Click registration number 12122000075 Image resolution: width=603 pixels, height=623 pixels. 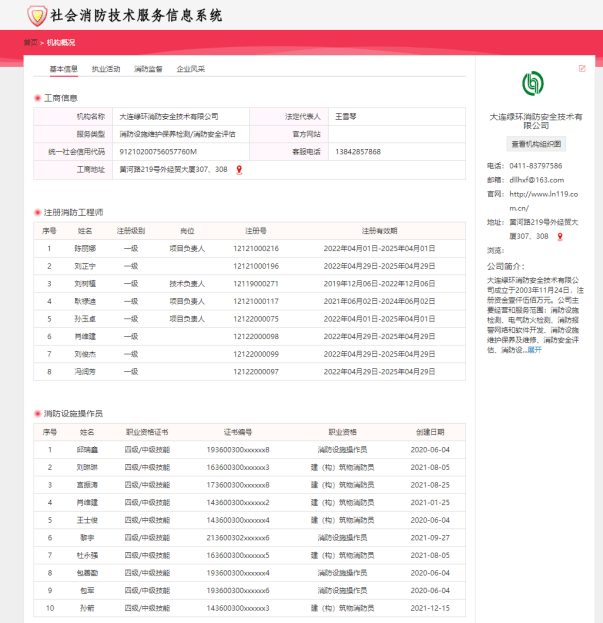(256, 319)
